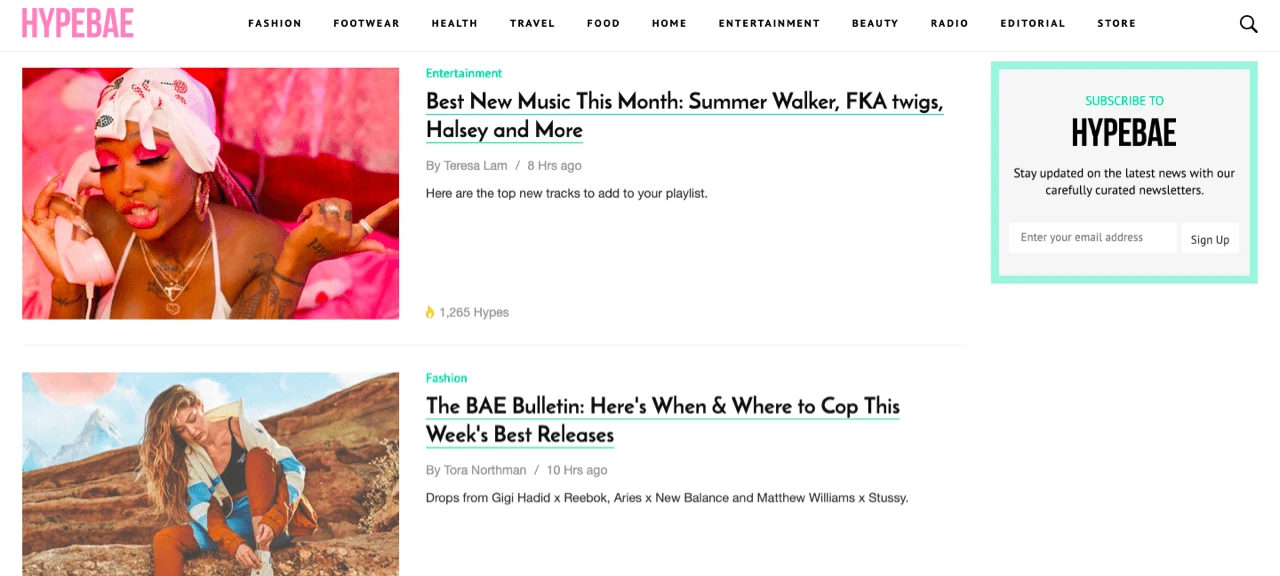Open the desert model article thumbnail
The height and width of the screenshot is (576, 1280).
tap(210, 474)
